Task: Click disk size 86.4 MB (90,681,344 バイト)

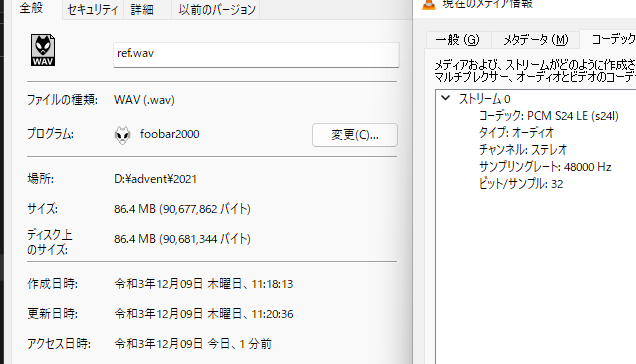Action: pyautogui.click(x=182, y=239)
